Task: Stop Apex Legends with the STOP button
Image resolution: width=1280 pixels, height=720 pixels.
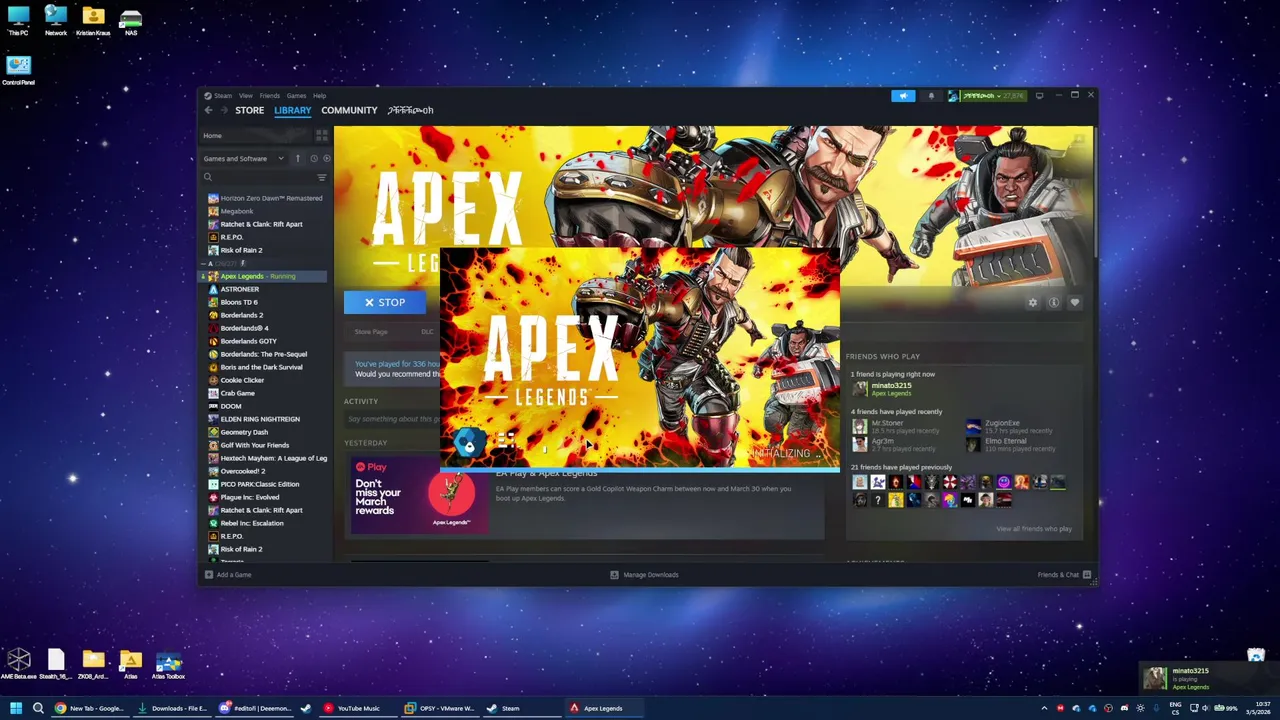Action: point(385,302)
